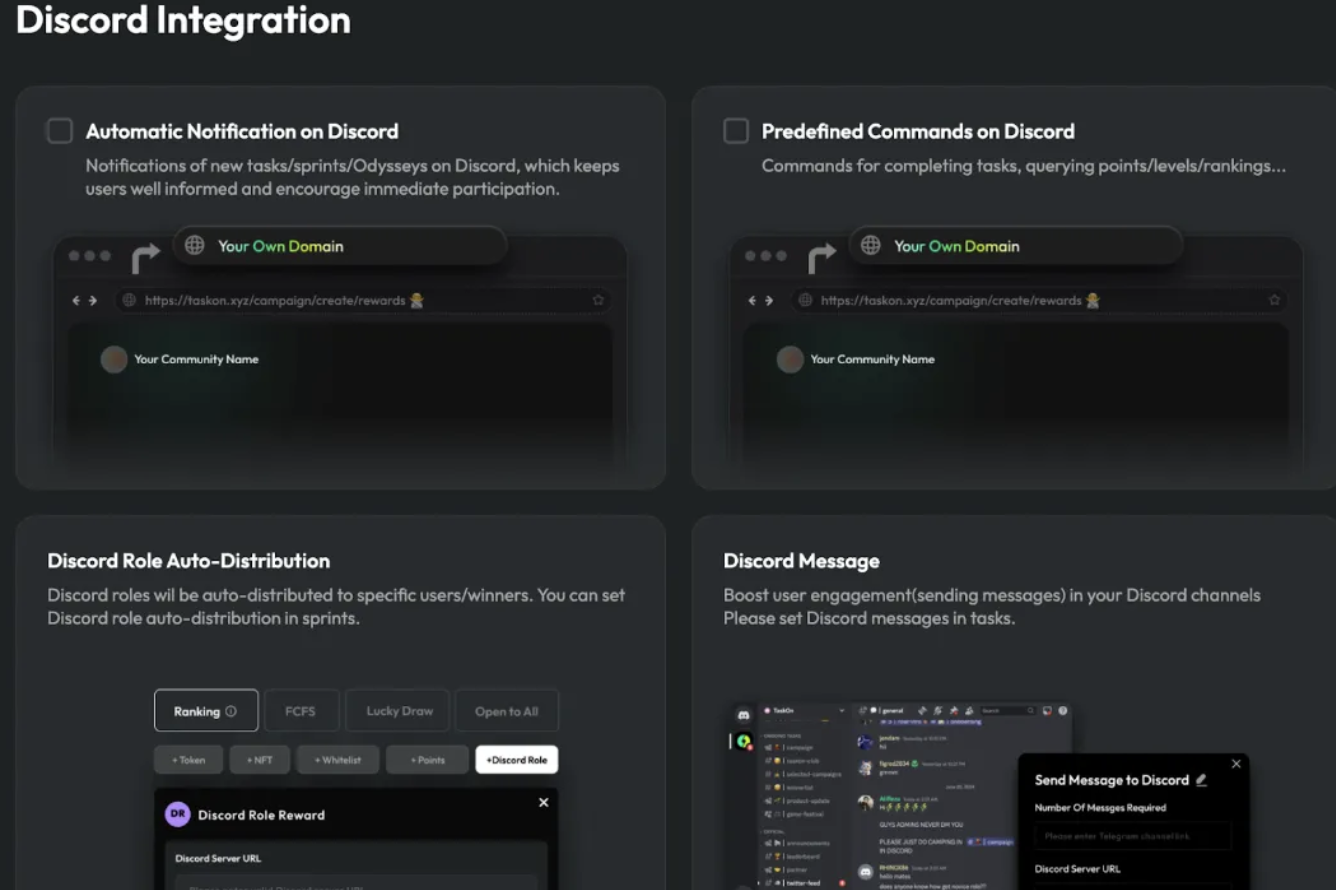Enable Predefined Commands on Discord checkbox
This screenshot has width=1336, height=890.
[x=736, y=131]
